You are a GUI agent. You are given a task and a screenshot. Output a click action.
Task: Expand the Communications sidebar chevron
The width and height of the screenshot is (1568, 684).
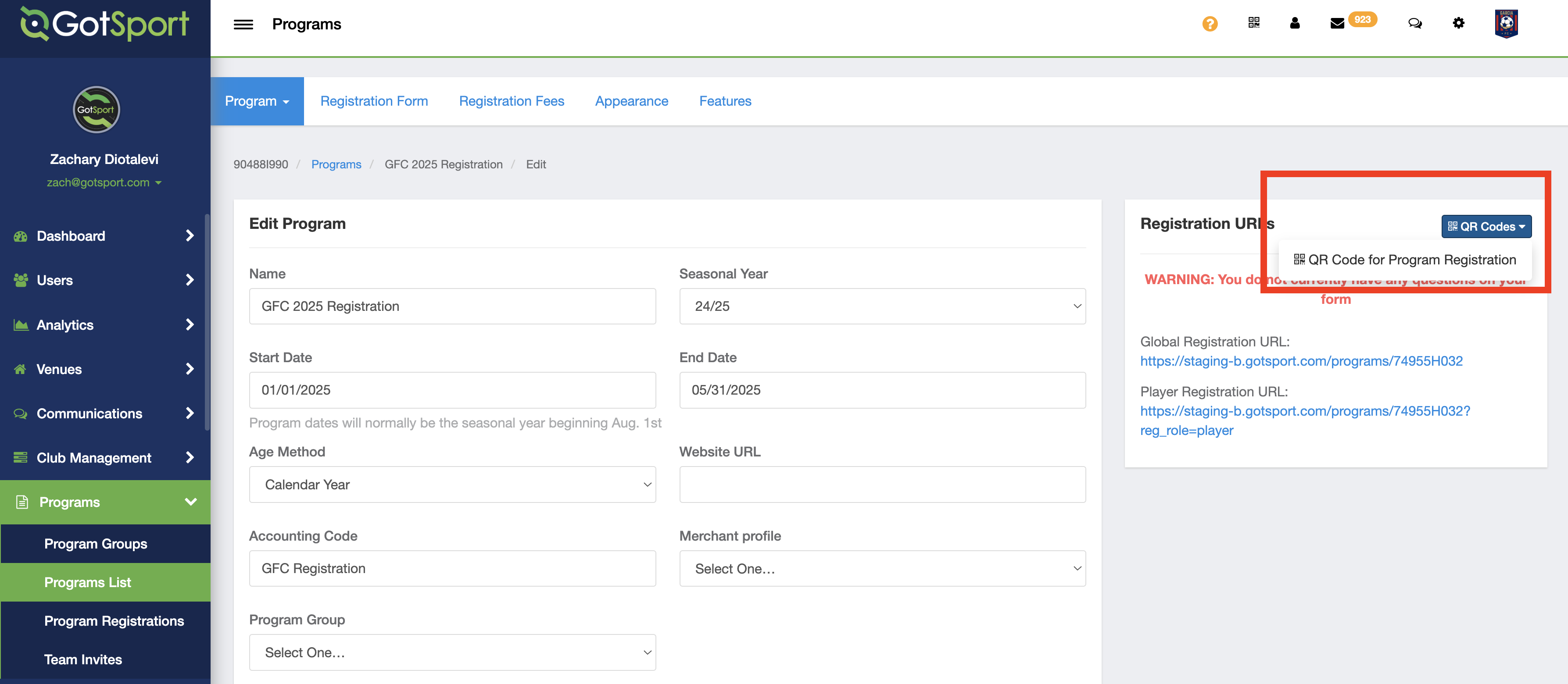pyautogui.click(x=190, y=413)
